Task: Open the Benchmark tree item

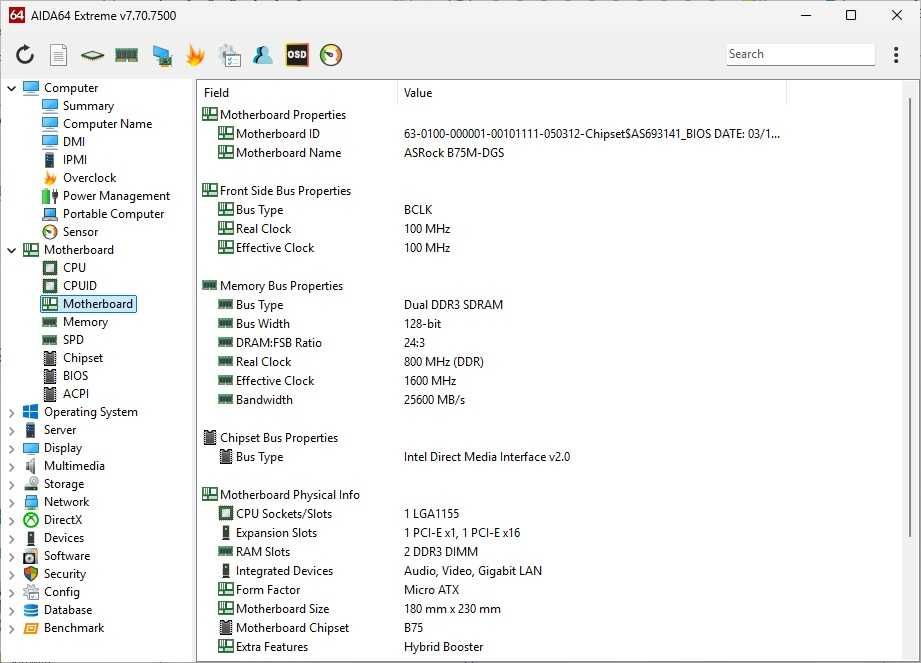Action: pos(73,628)
